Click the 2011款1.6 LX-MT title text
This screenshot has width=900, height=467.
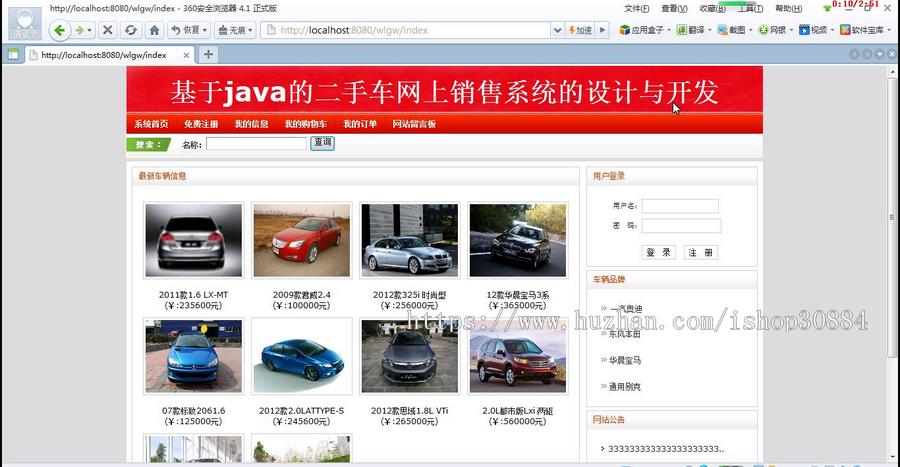(x=193, y=295)
